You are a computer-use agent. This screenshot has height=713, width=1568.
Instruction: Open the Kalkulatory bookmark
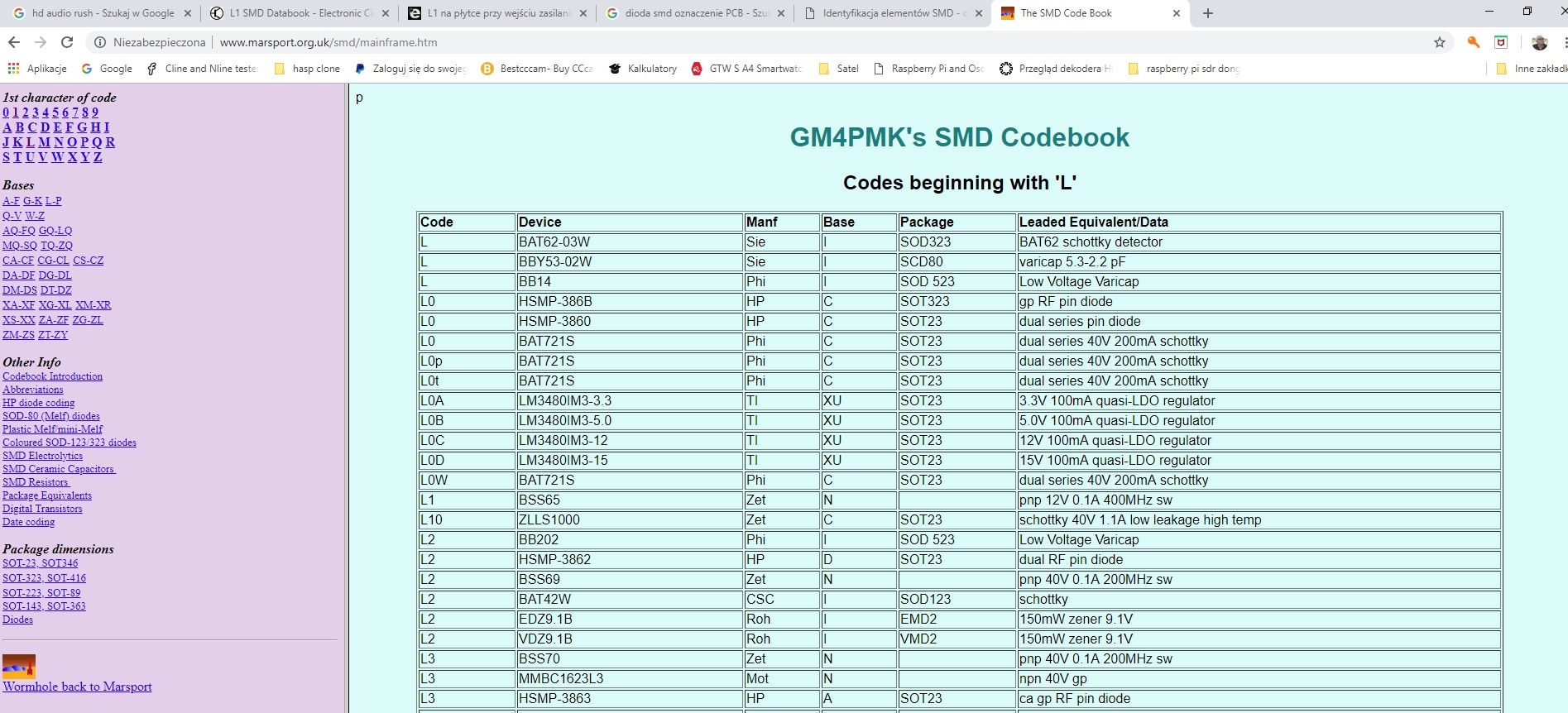tap(643, 69)
